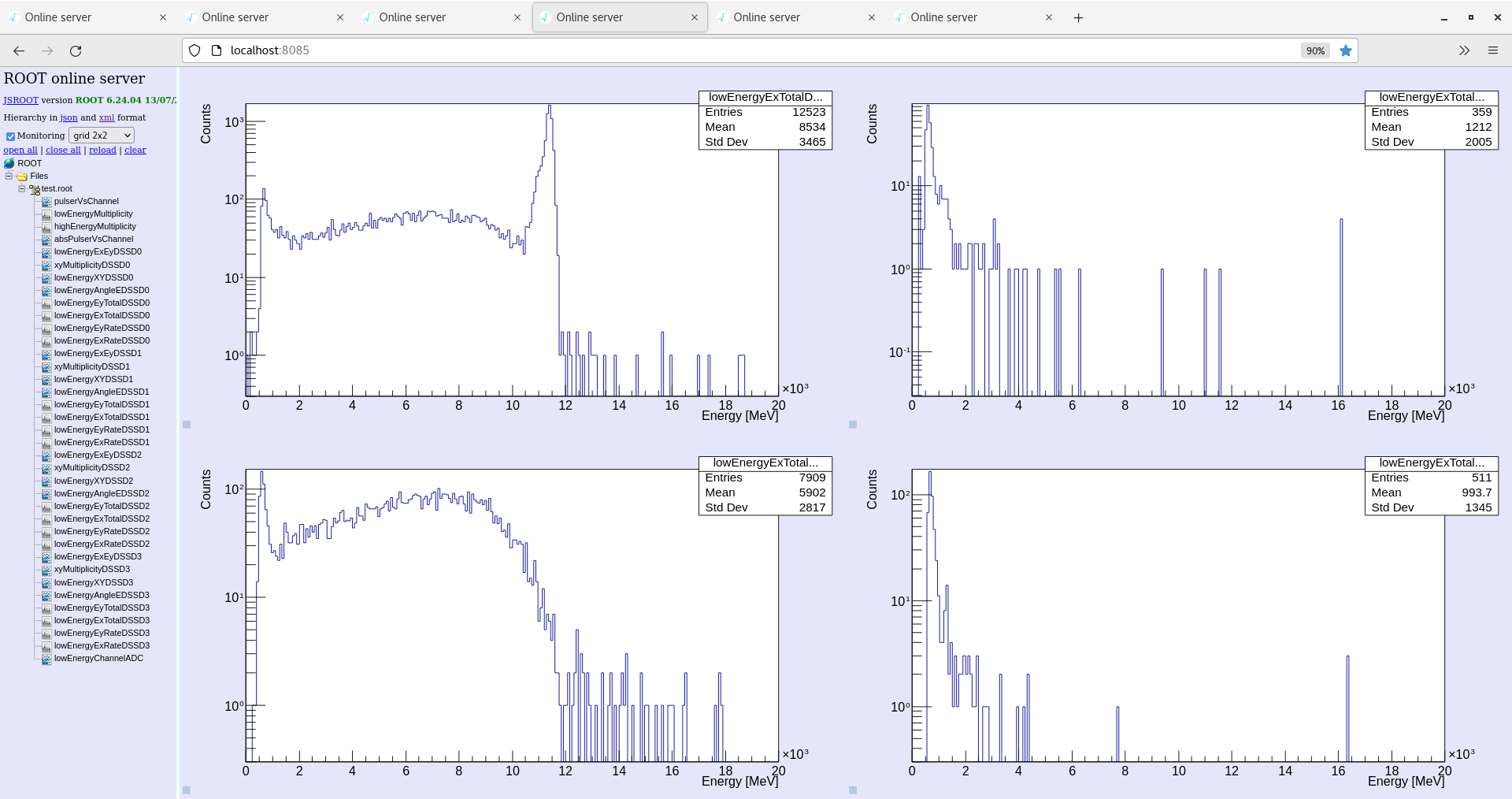Click the highEnergyMultiplicity histogram icon

(47, 226)
